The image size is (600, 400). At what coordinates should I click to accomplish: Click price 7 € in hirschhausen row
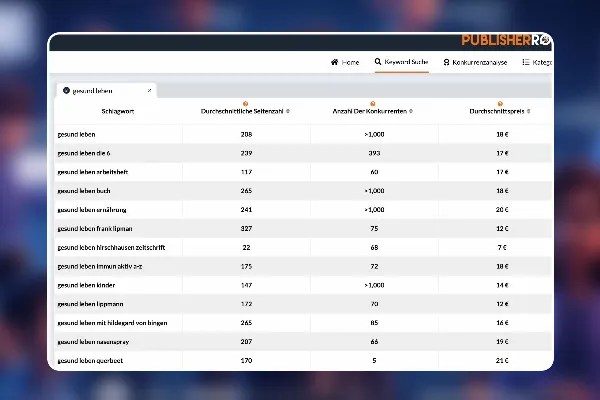pyautogui.click(x=502, y=247)
